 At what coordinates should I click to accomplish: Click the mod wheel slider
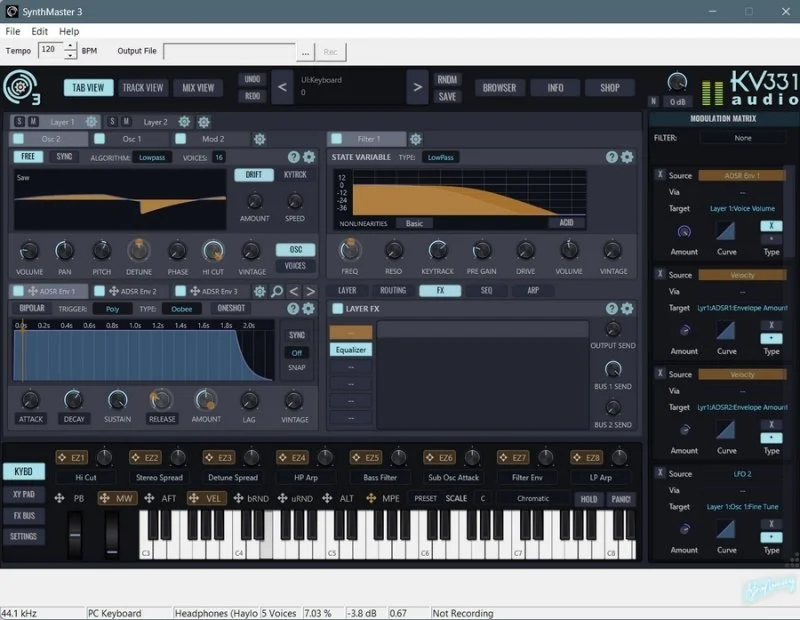pos(112,534)
